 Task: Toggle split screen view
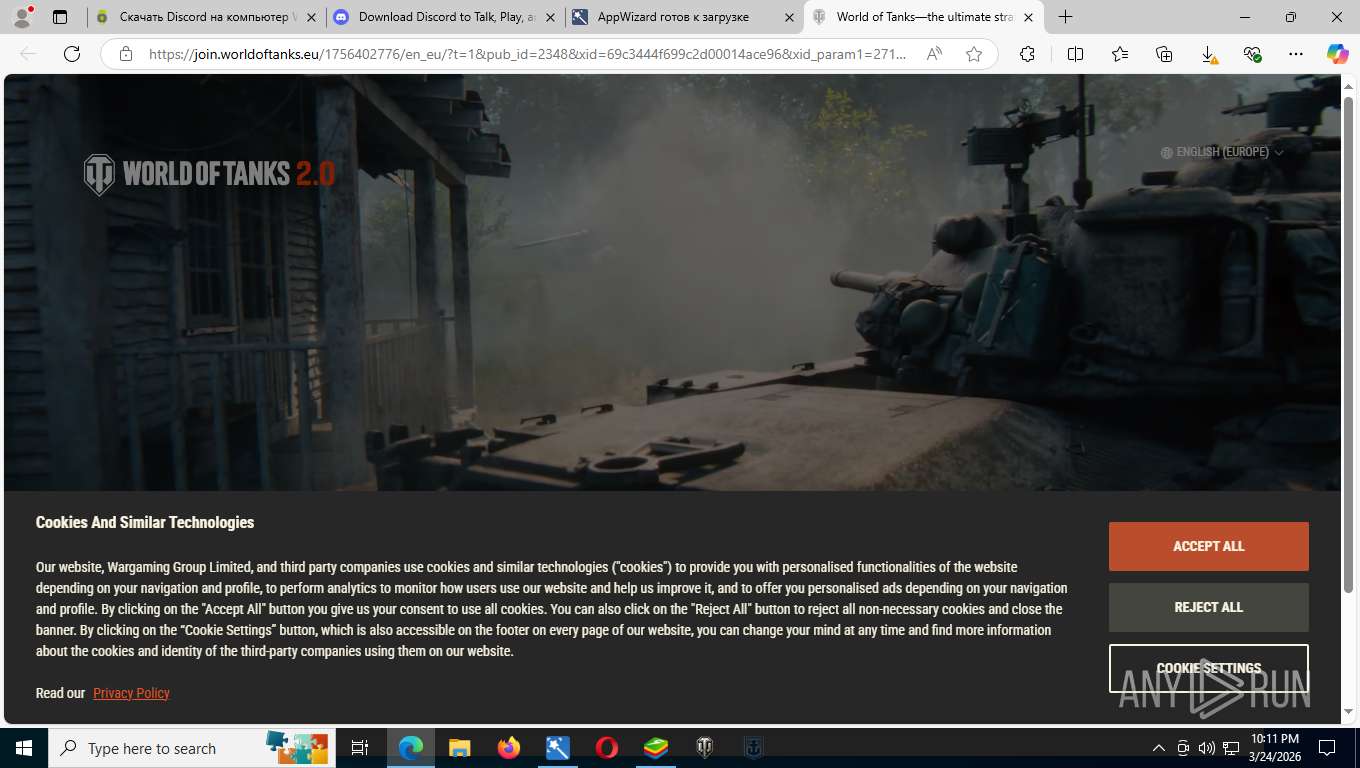click(1075, 54)
